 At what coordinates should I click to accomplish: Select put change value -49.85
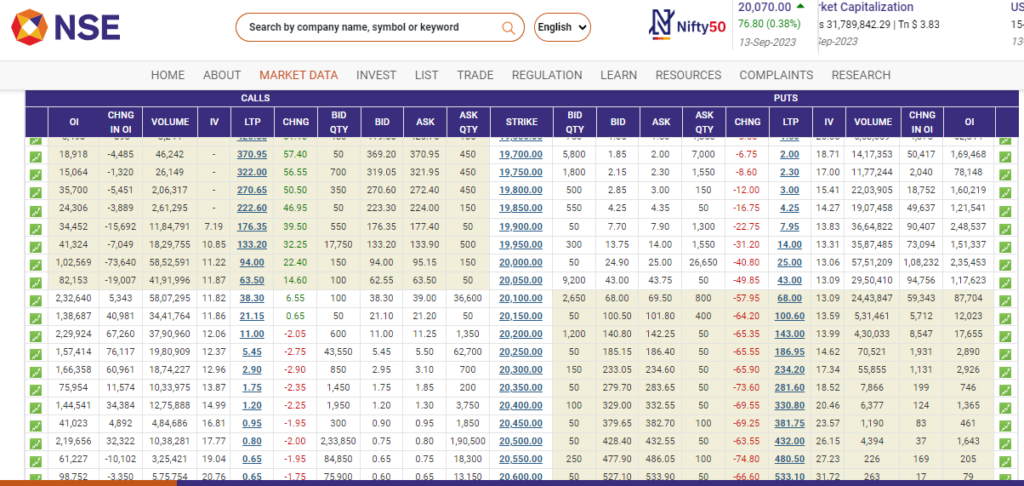[747, 280]
